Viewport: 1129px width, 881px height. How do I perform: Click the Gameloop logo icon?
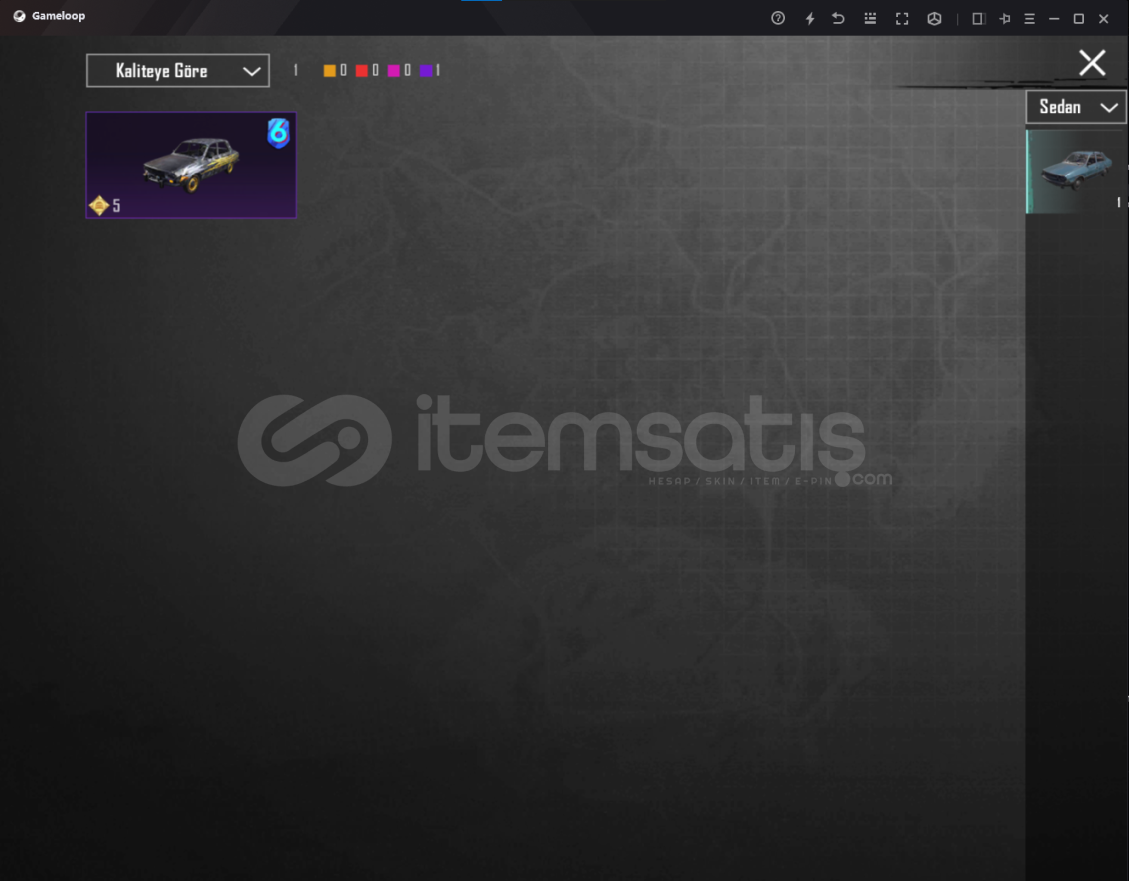click(x=19, y=16)
